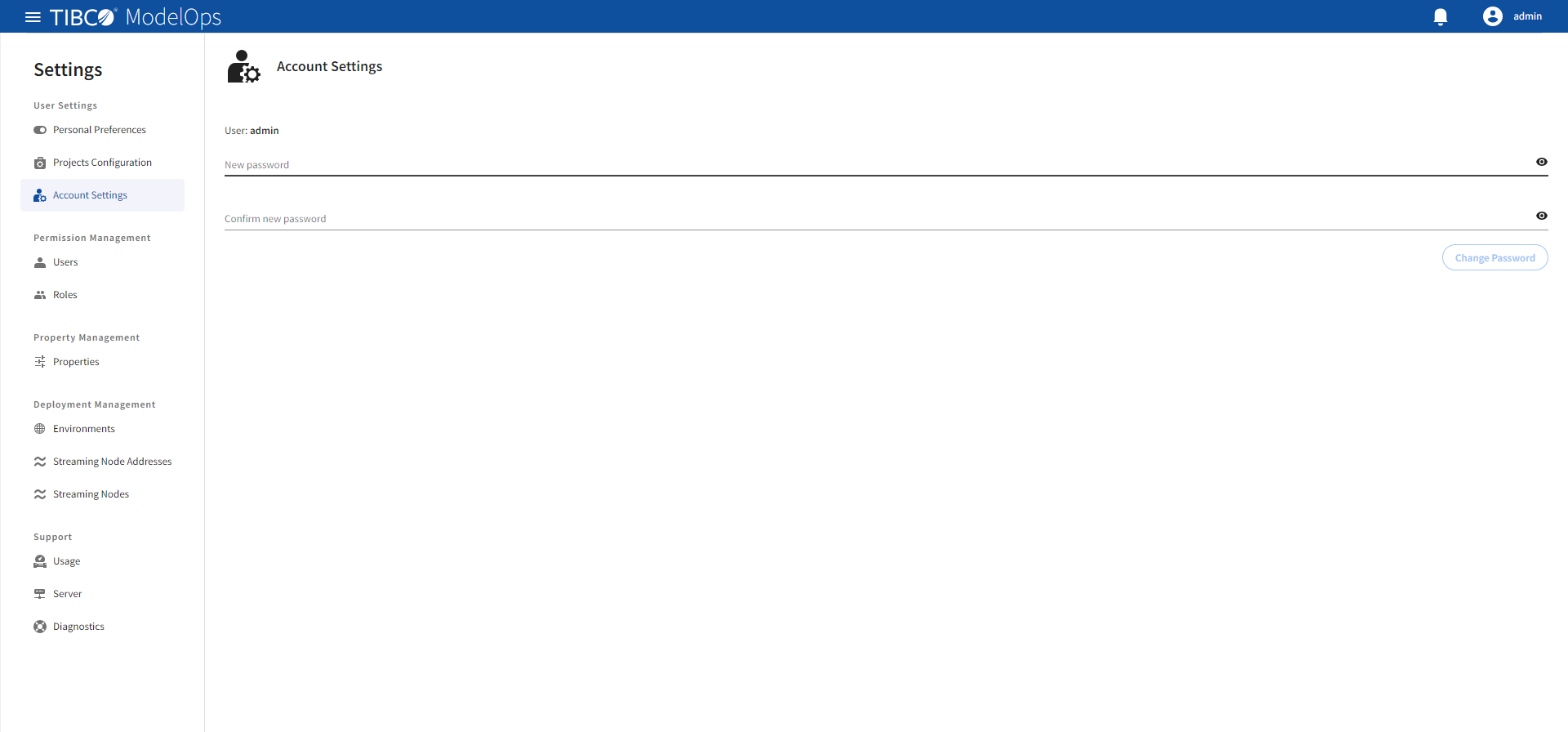The image size is (1568, 732).
Task: Open the notifications bell
Action: coord(1441,17)
